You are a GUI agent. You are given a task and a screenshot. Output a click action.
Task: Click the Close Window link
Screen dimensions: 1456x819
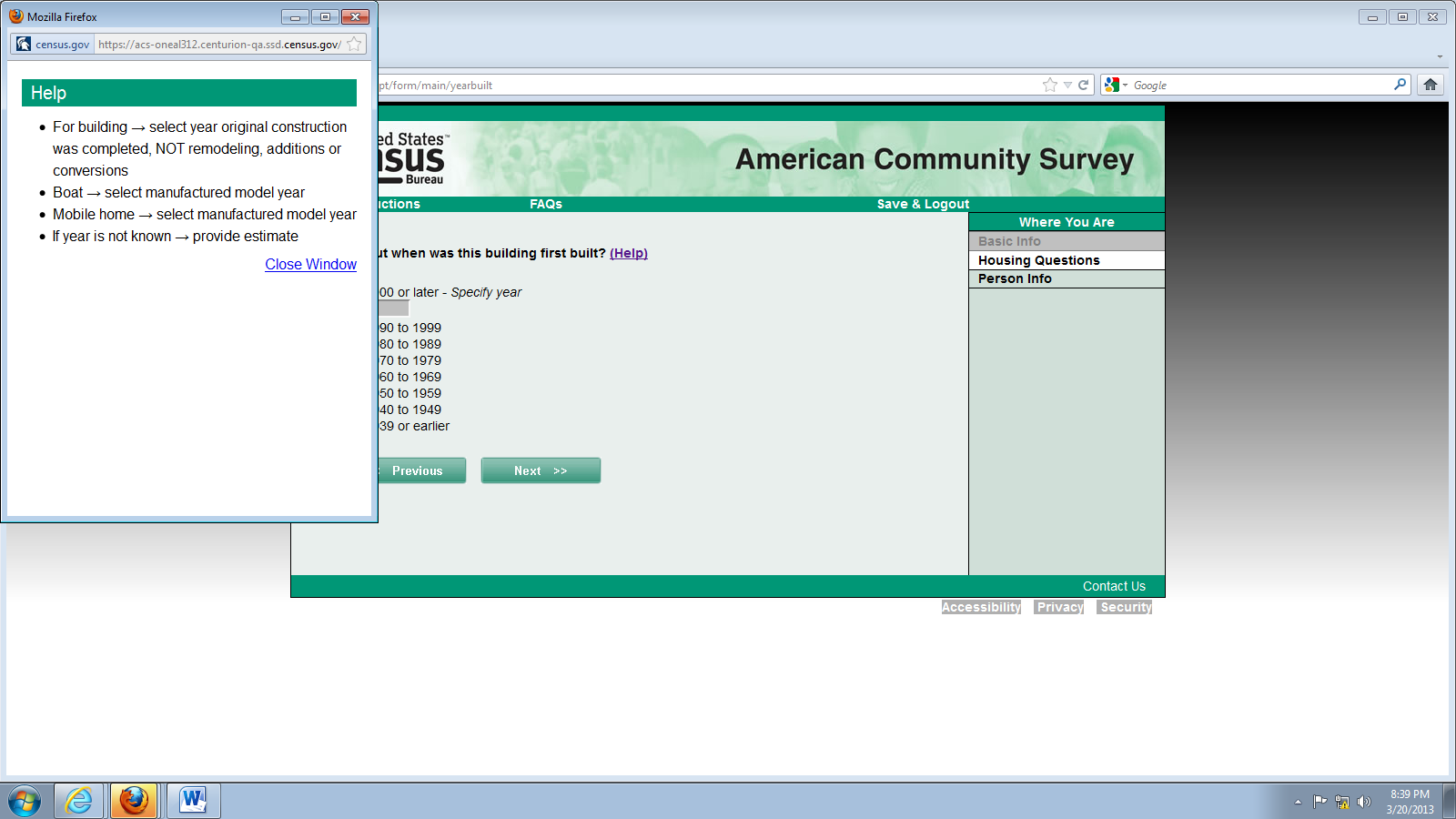tap(310, 264)
